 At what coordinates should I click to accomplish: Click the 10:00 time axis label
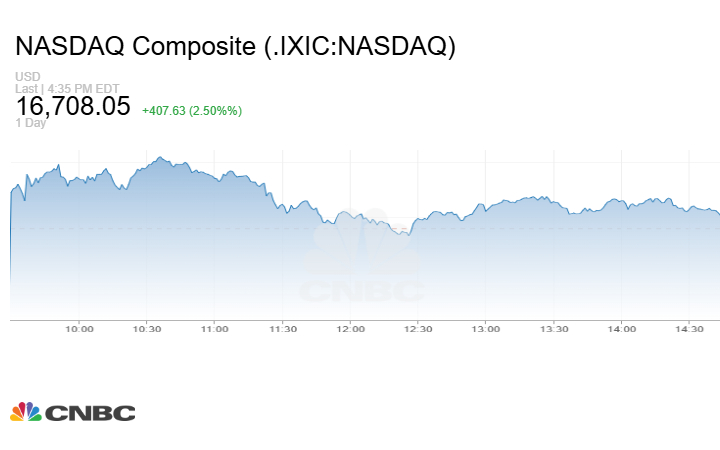79,329
